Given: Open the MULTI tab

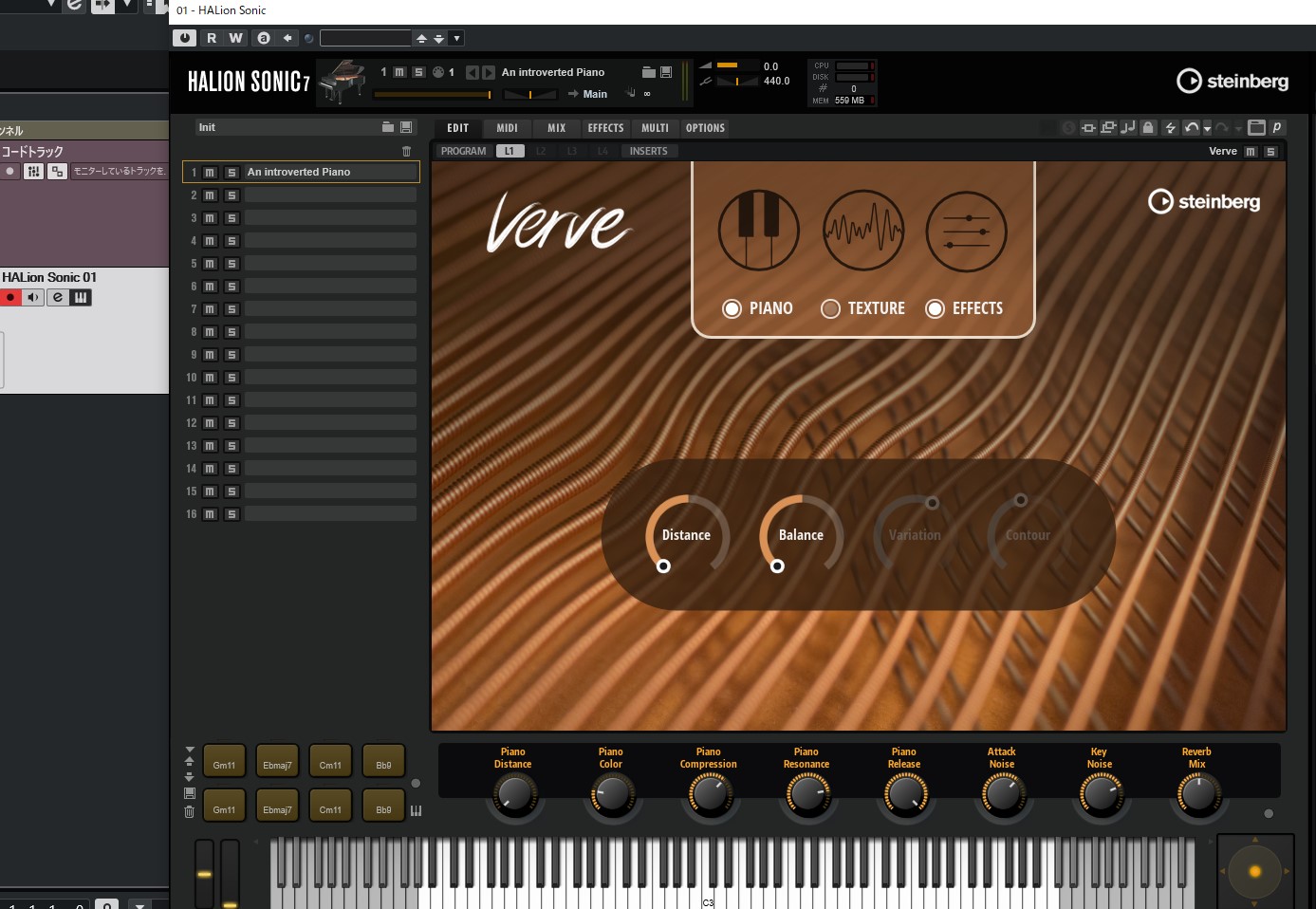Looking at the screenshot, I should tap(655, 128).
